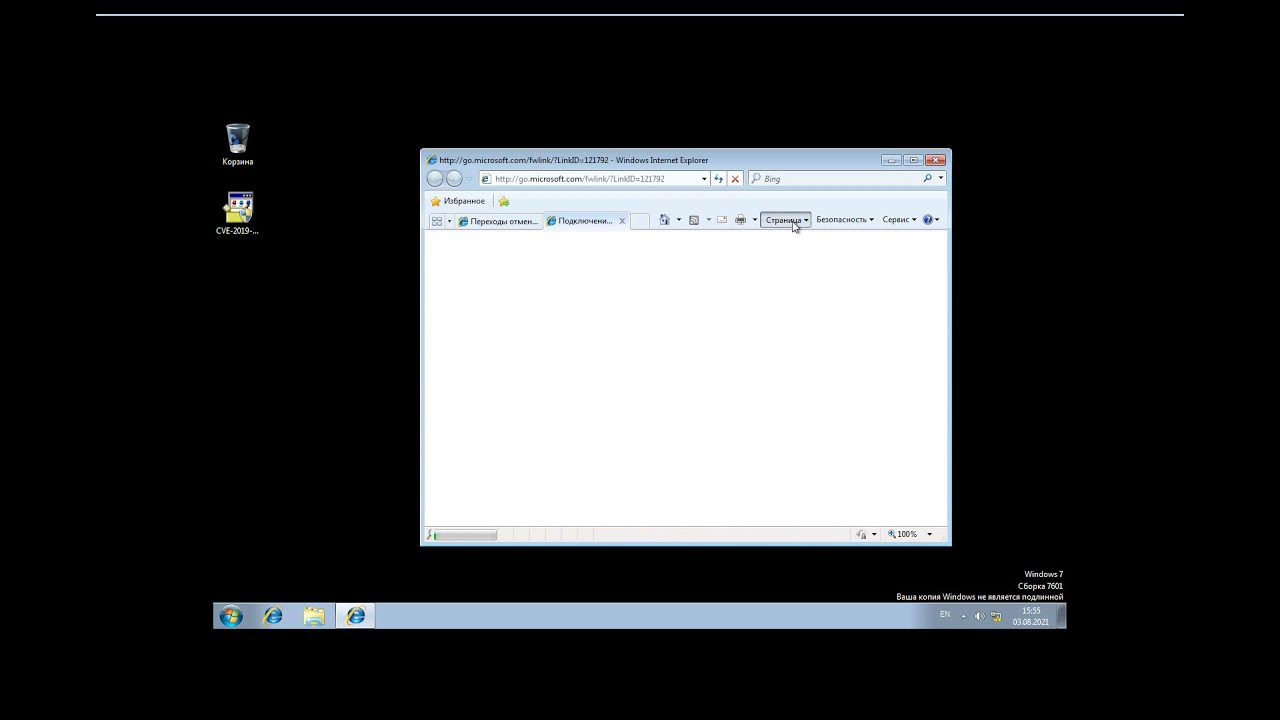Close the Internet Explorer window
1280x720 pixels.
click(935, 160)
